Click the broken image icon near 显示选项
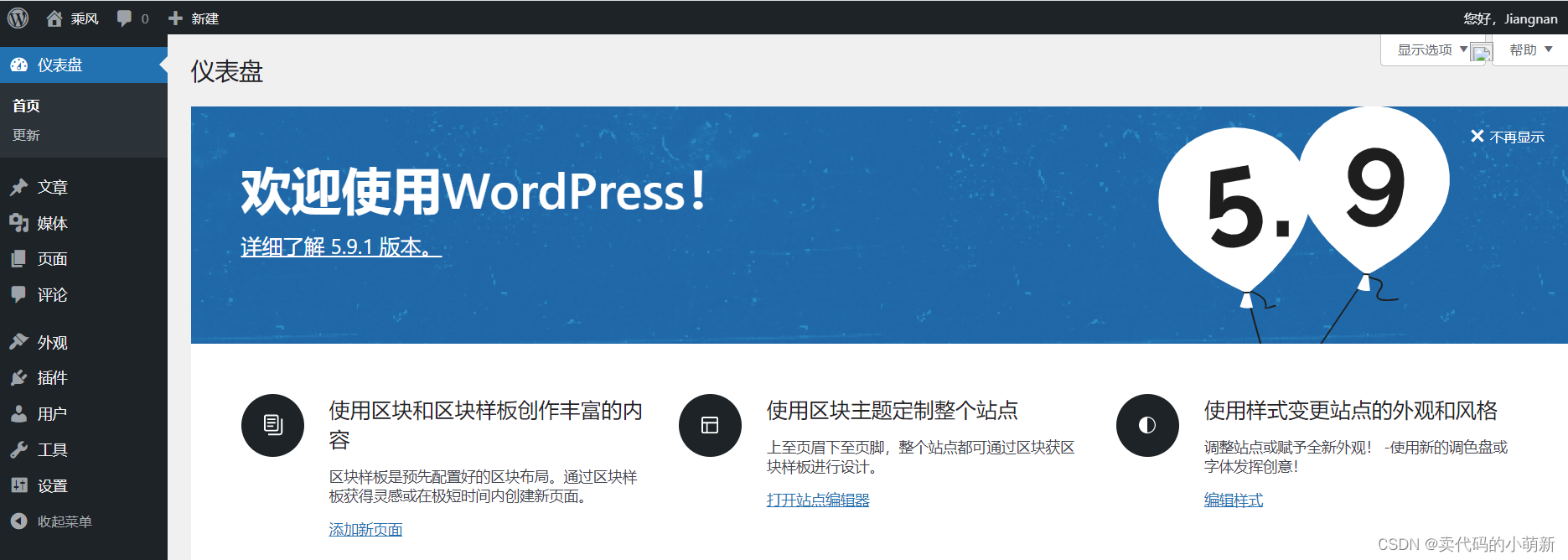Image resolution: width=1568 pixels, height=560 pixels. coord(1482,54)
